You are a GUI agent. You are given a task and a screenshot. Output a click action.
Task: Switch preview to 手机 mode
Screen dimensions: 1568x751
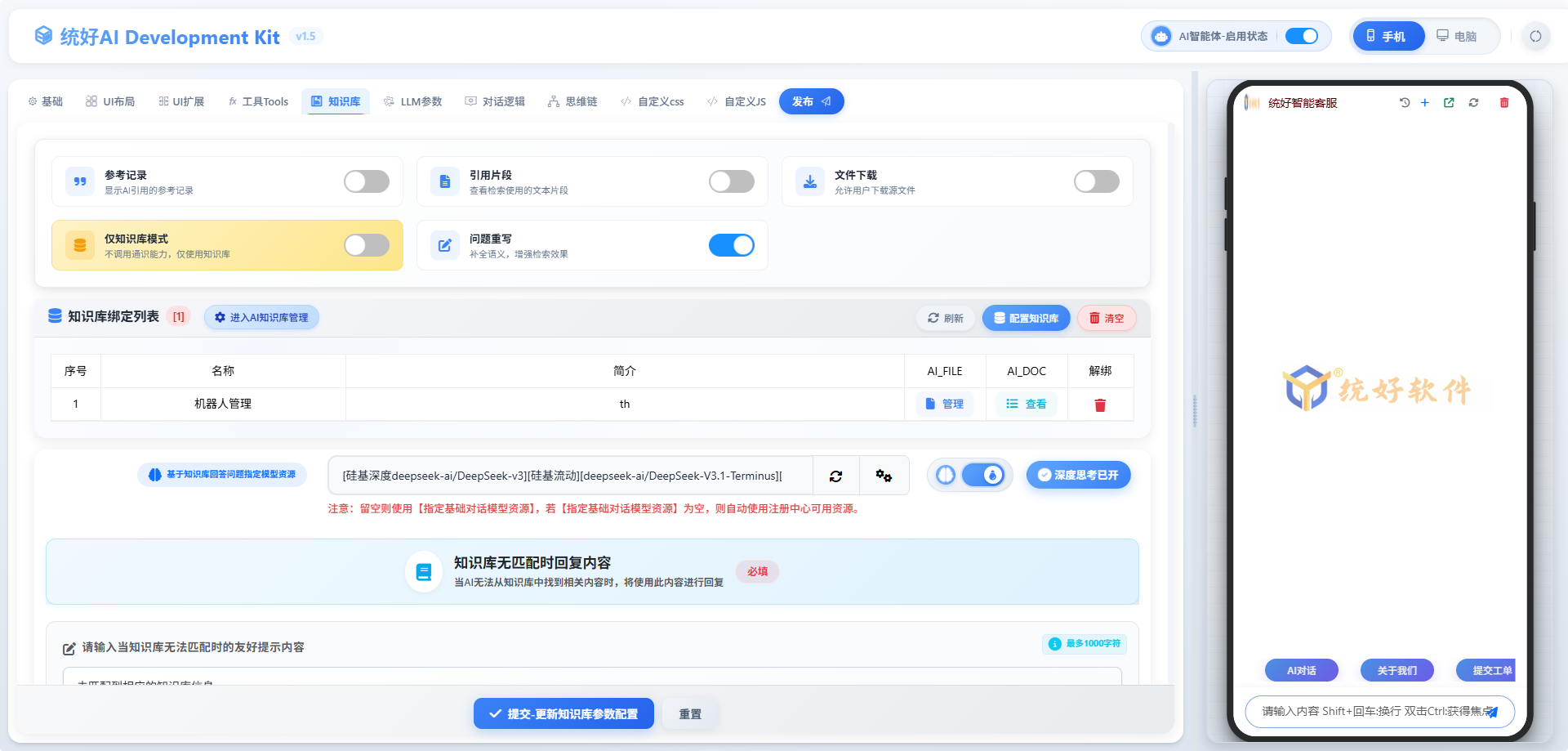[x=1389, y=36]
